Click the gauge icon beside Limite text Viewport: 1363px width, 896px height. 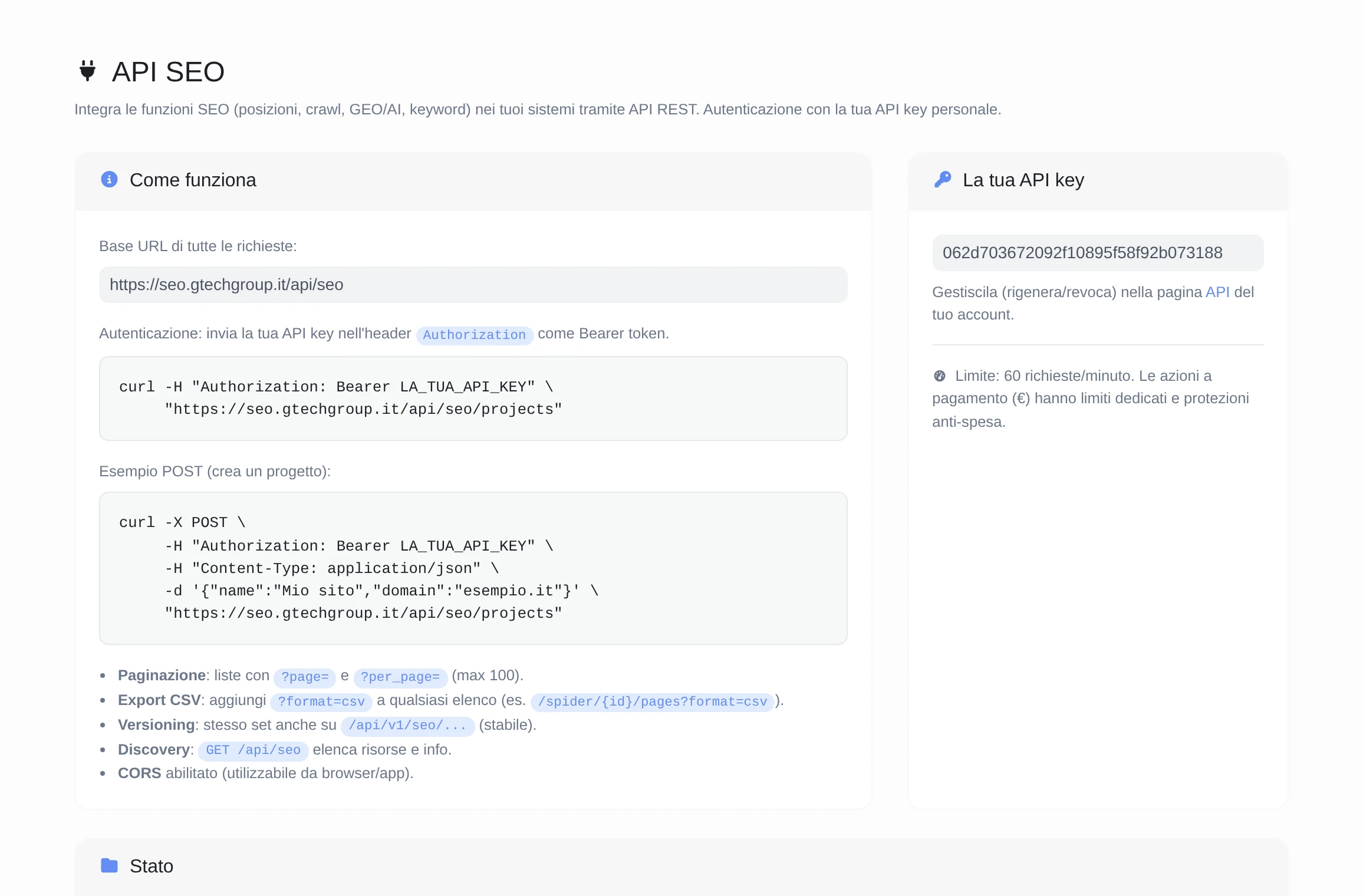coord(940,375)
